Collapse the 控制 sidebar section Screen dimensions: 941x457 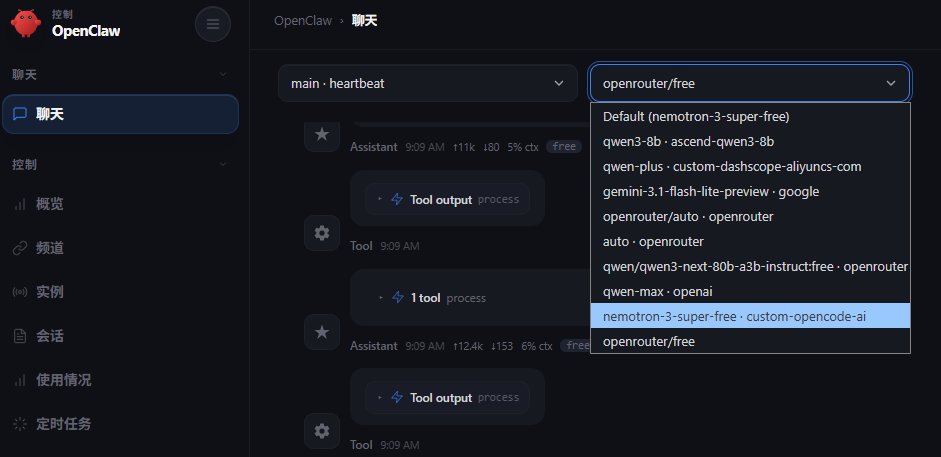222,164
